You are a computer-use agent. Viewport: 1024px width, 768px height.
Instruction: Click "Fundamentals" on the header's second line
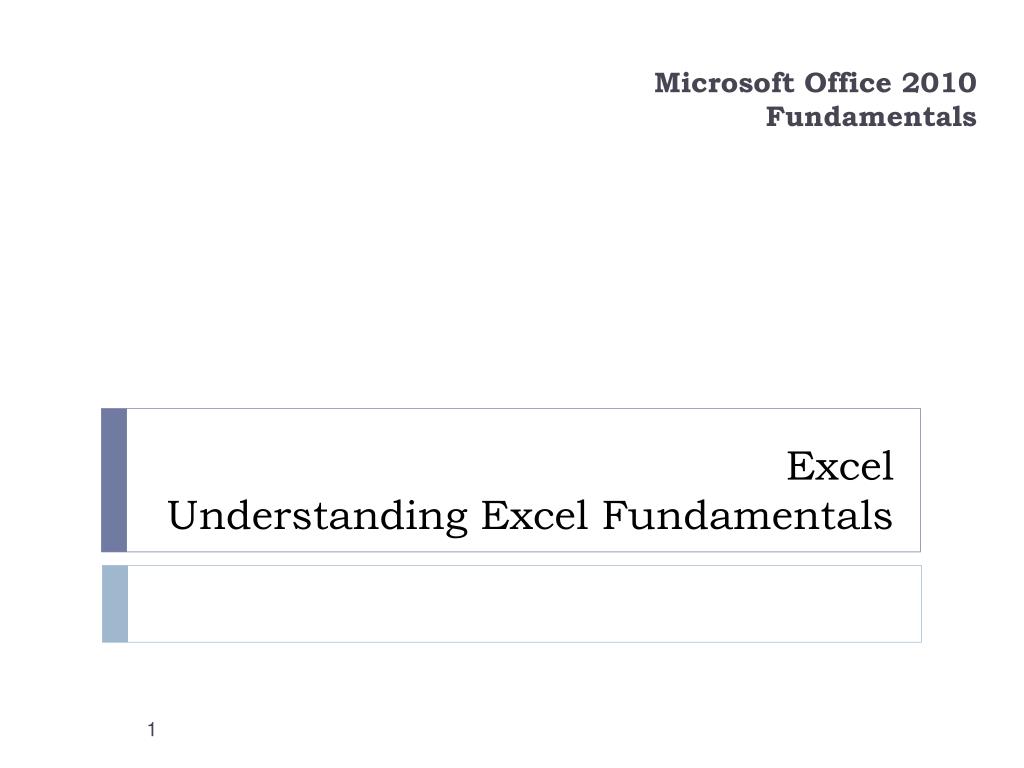tap(871, 117)
